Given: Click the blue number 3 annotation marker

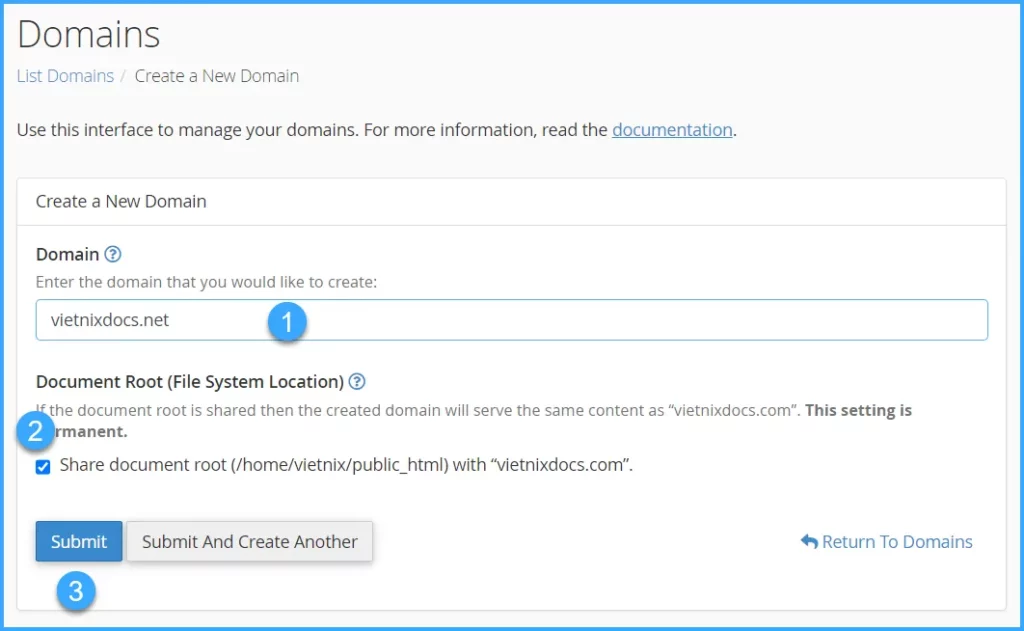Looking at the screenshot, I should [x=76, y=591].
